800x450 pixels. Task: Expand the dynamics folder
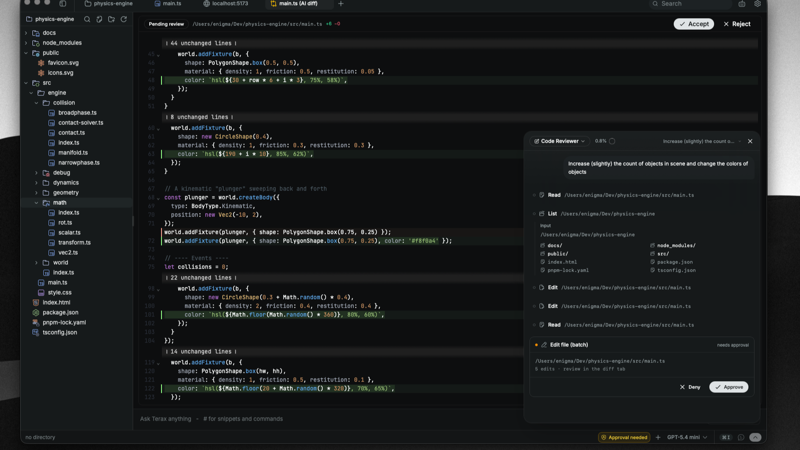(x=36, y=183)
